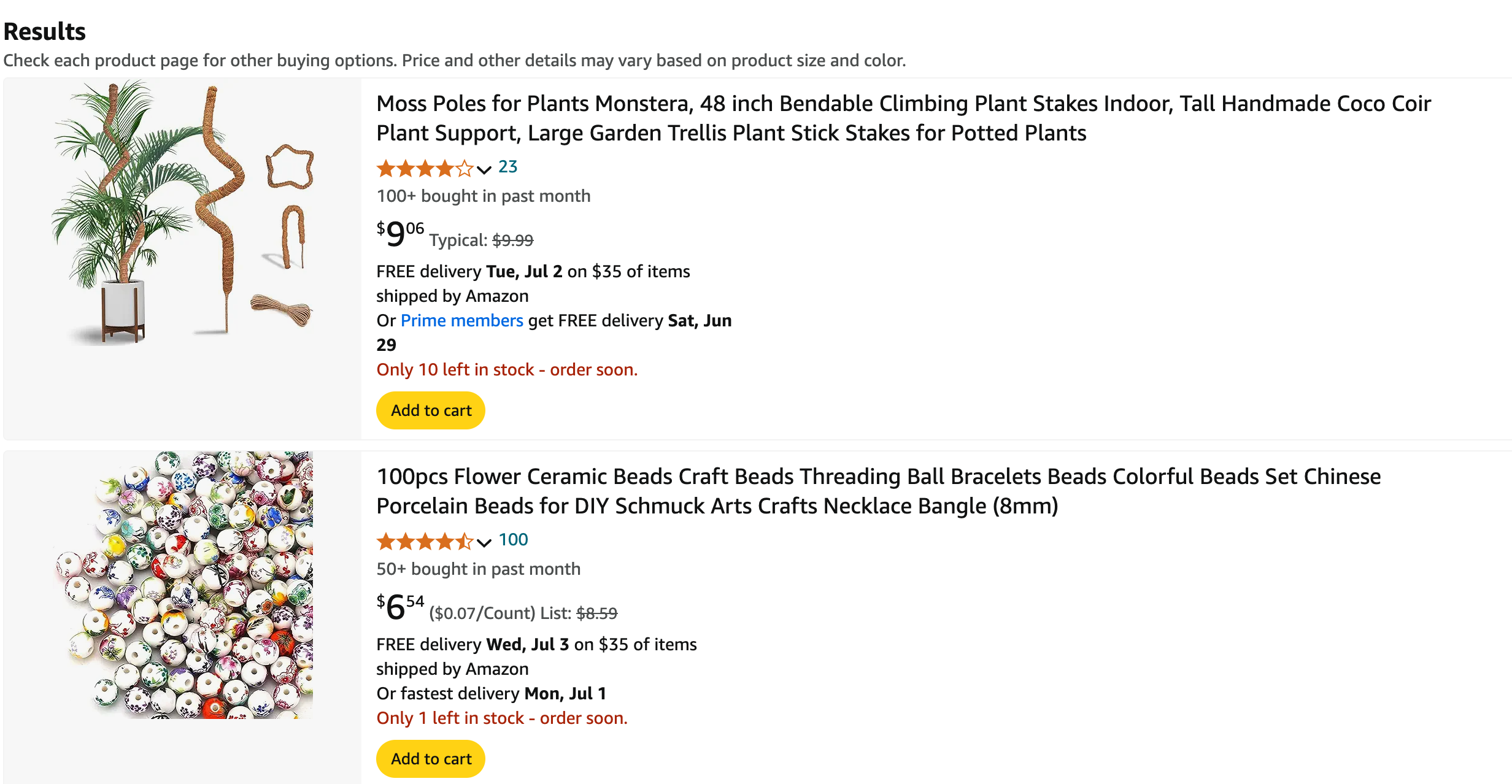This screenshot has height=784, width=1512.
Task: Add the Ceramic Beads to cart
Action: click(x=431, y=759)
